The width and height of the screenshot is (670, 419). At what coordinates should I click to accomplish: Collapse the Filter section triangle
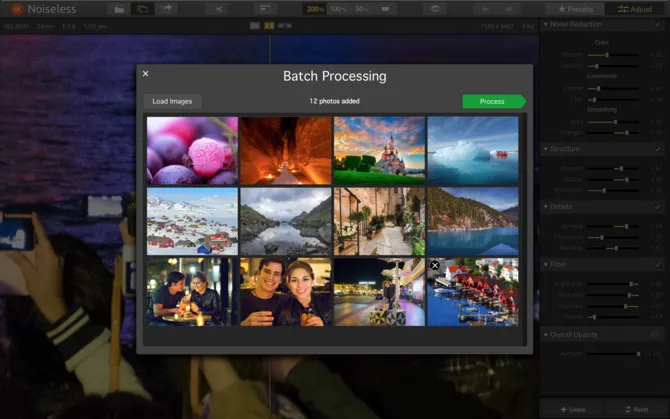pyautogui.click(x=545, y=264)
